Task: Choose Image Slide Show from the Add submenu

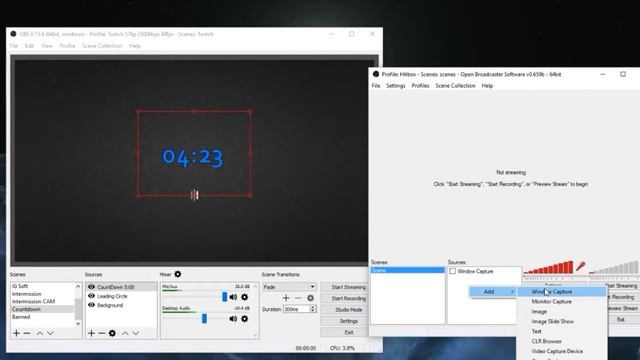Action: 561,321
